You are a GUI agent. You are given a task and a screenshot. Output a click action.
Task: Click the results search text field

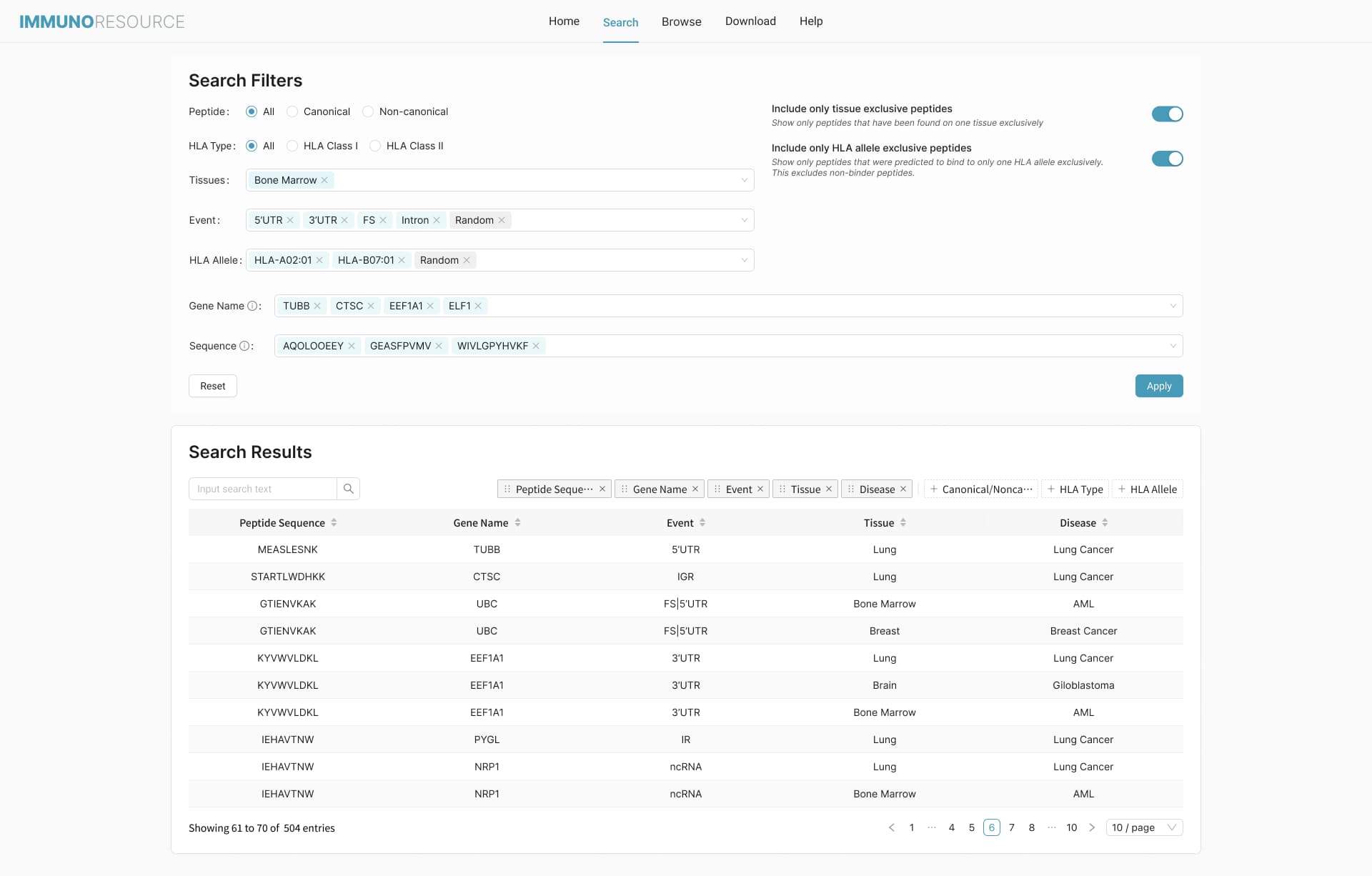pyautogui.click(x=263, y=489)
